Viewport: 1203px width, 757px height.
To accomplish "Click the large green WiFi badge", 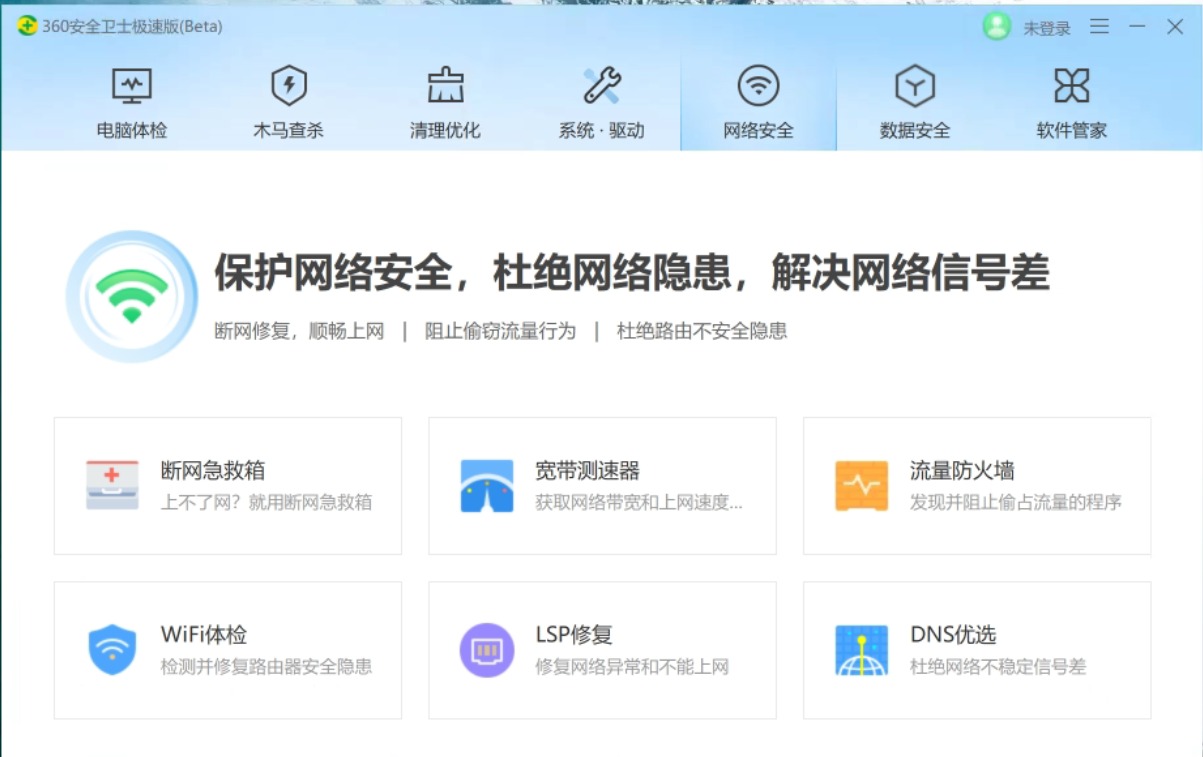I will pos(132,296).
